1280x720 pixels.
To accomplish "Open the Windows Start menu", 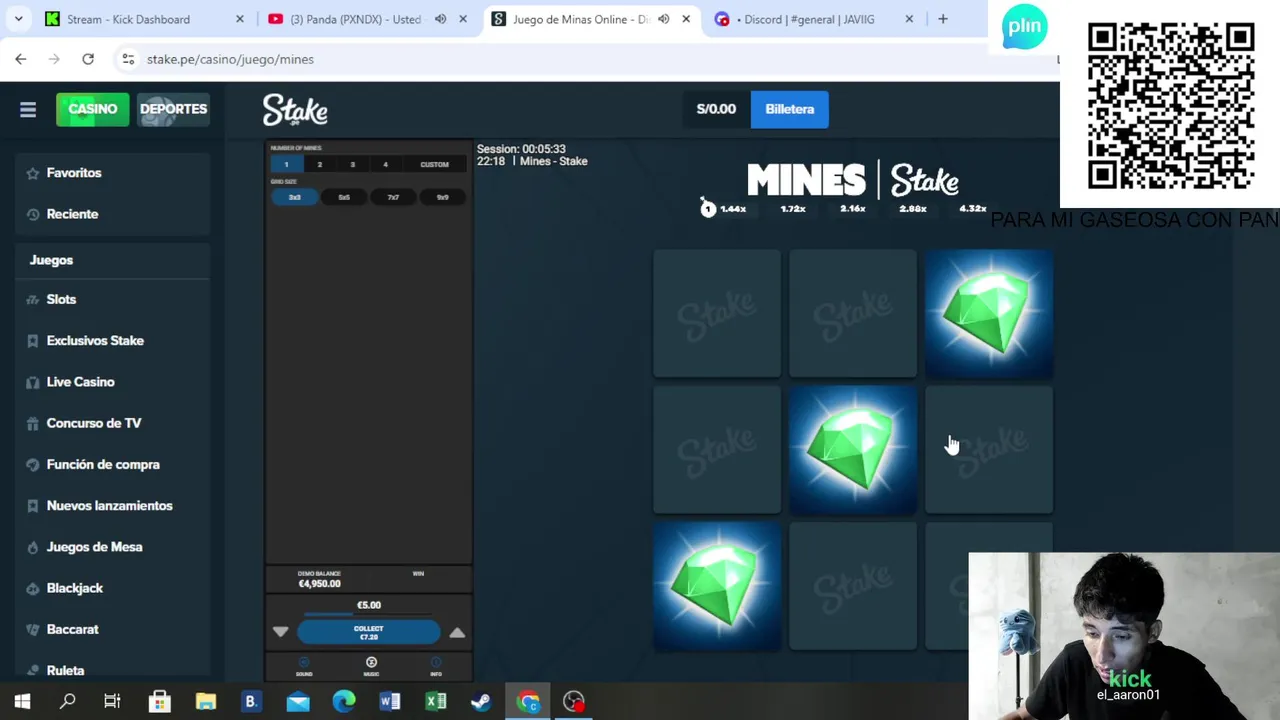I will [22, 702].
